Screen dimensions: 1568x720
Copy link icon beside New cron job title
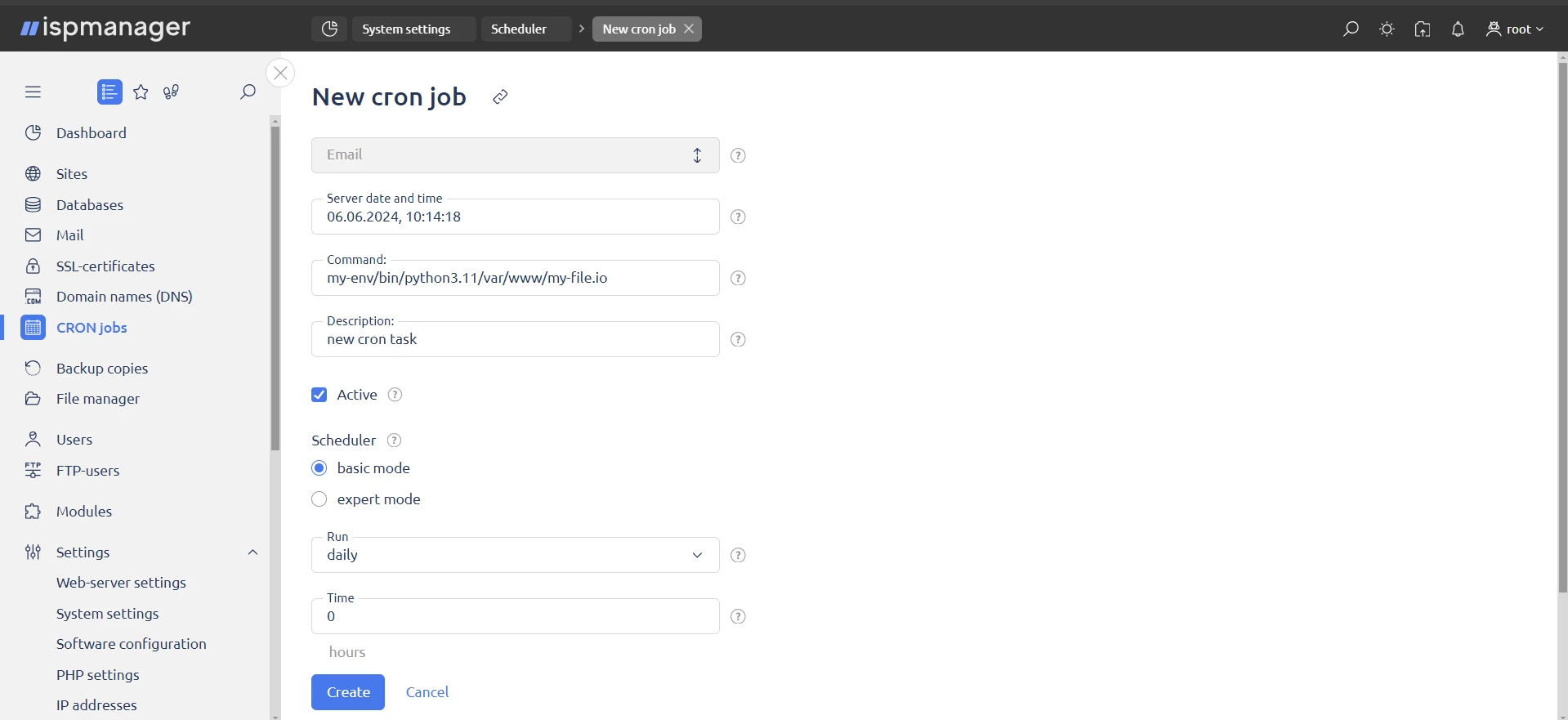[x=500, y=96]
